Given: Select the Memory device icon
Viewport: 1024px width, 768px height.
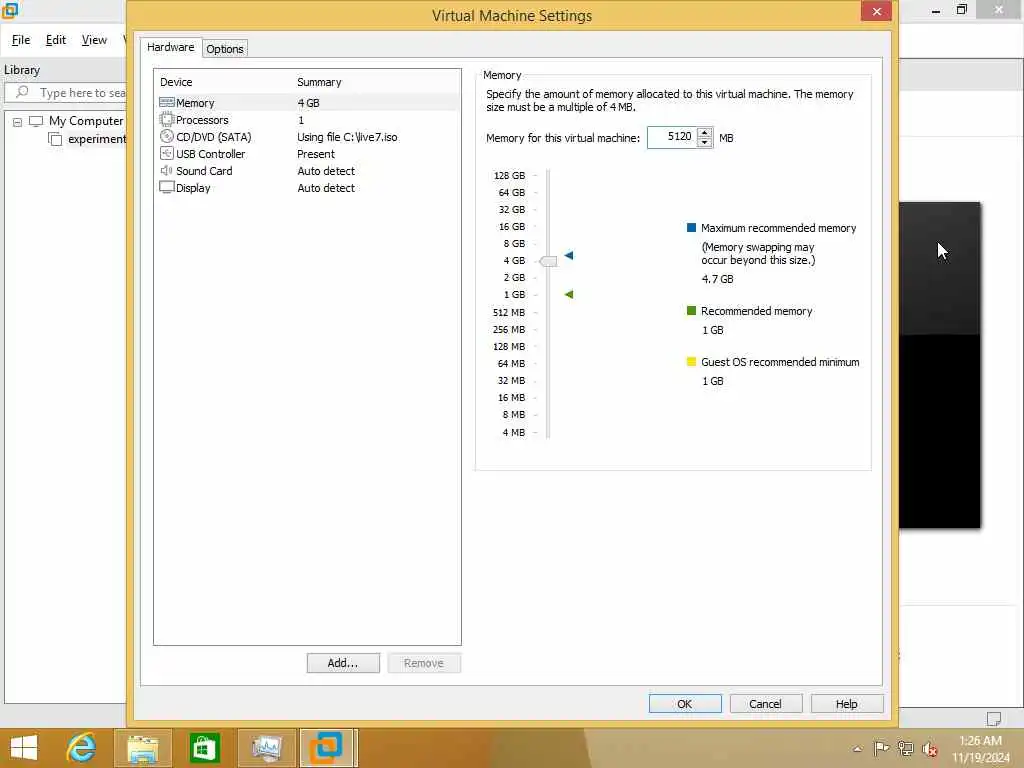Looking at the screenshot, I should tap(167, 103).
